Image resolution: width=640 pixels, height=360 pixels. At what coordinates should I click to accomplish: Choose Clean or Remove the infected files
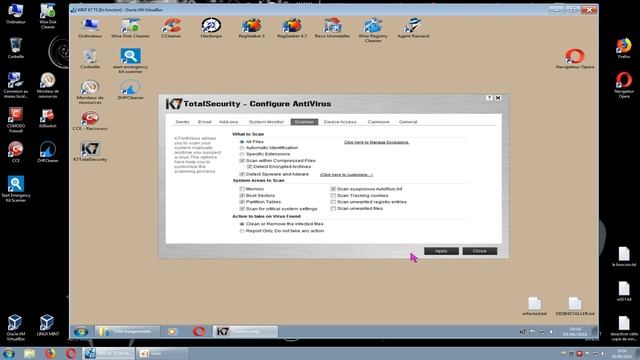pos(242,224)
